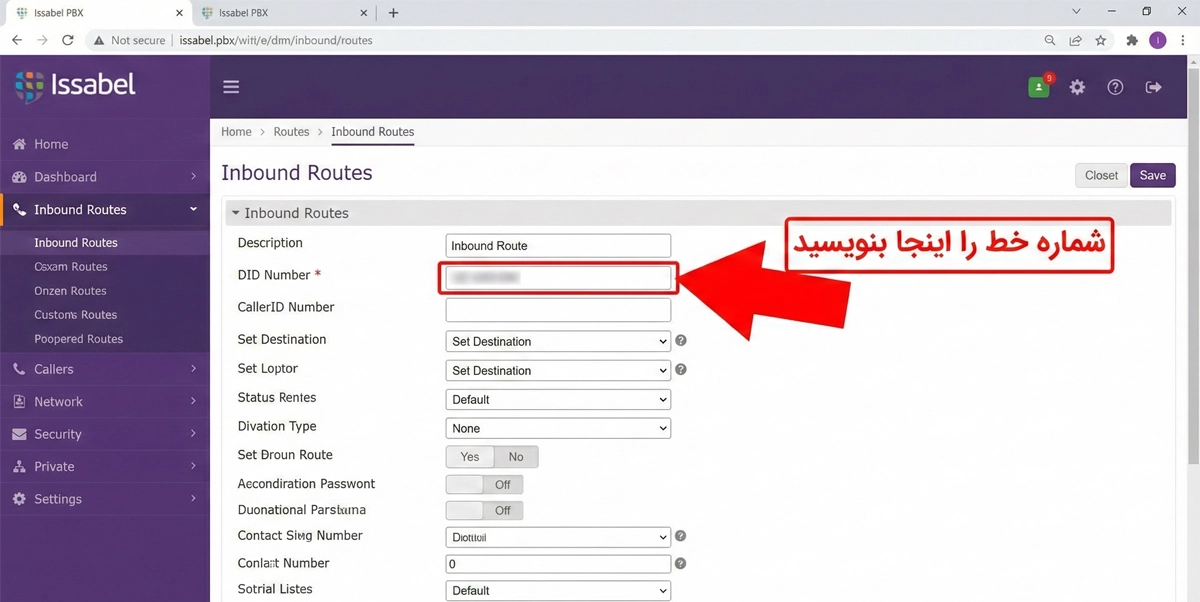Click the Dashboard icon in sidebar
Screen dimensions: 1200x602
(x=19, y=177)
